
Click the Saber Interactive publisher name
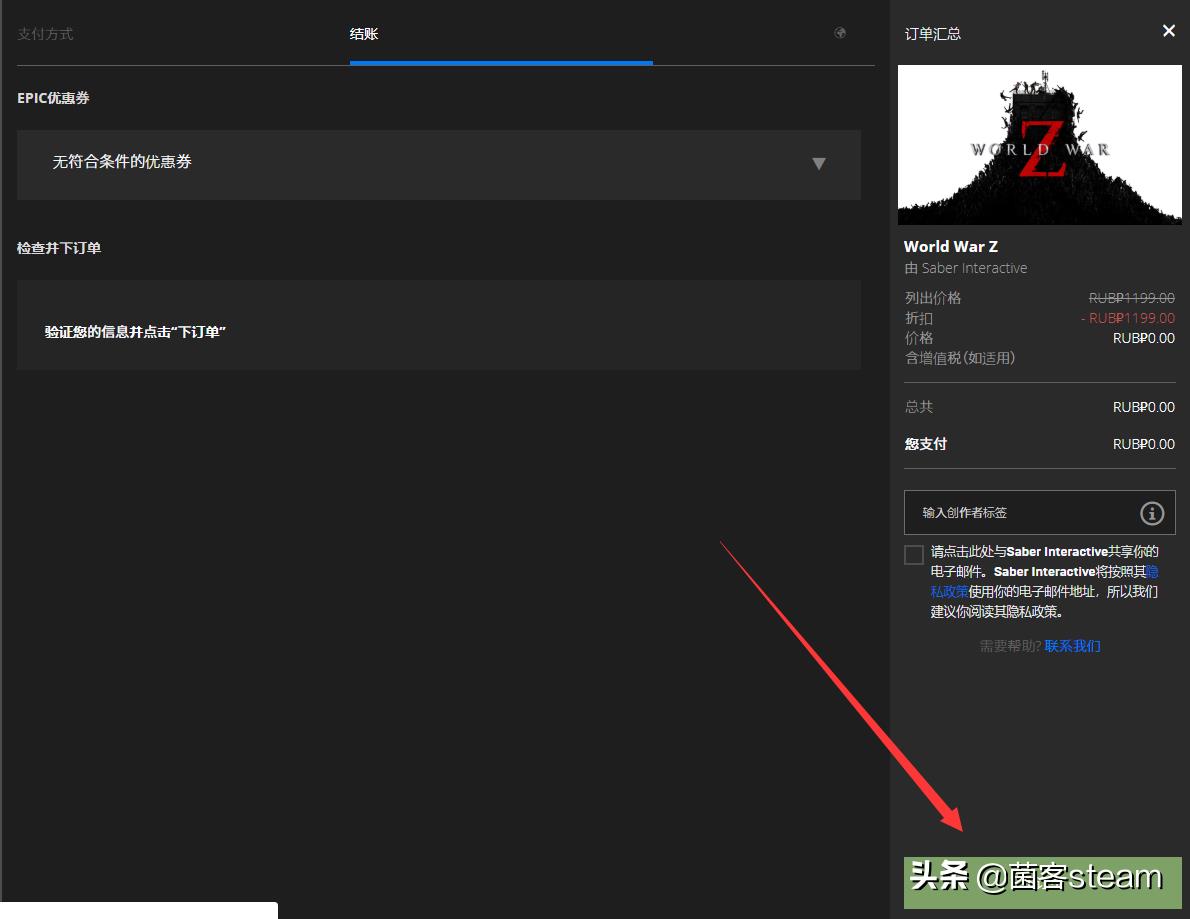point(974,268)
